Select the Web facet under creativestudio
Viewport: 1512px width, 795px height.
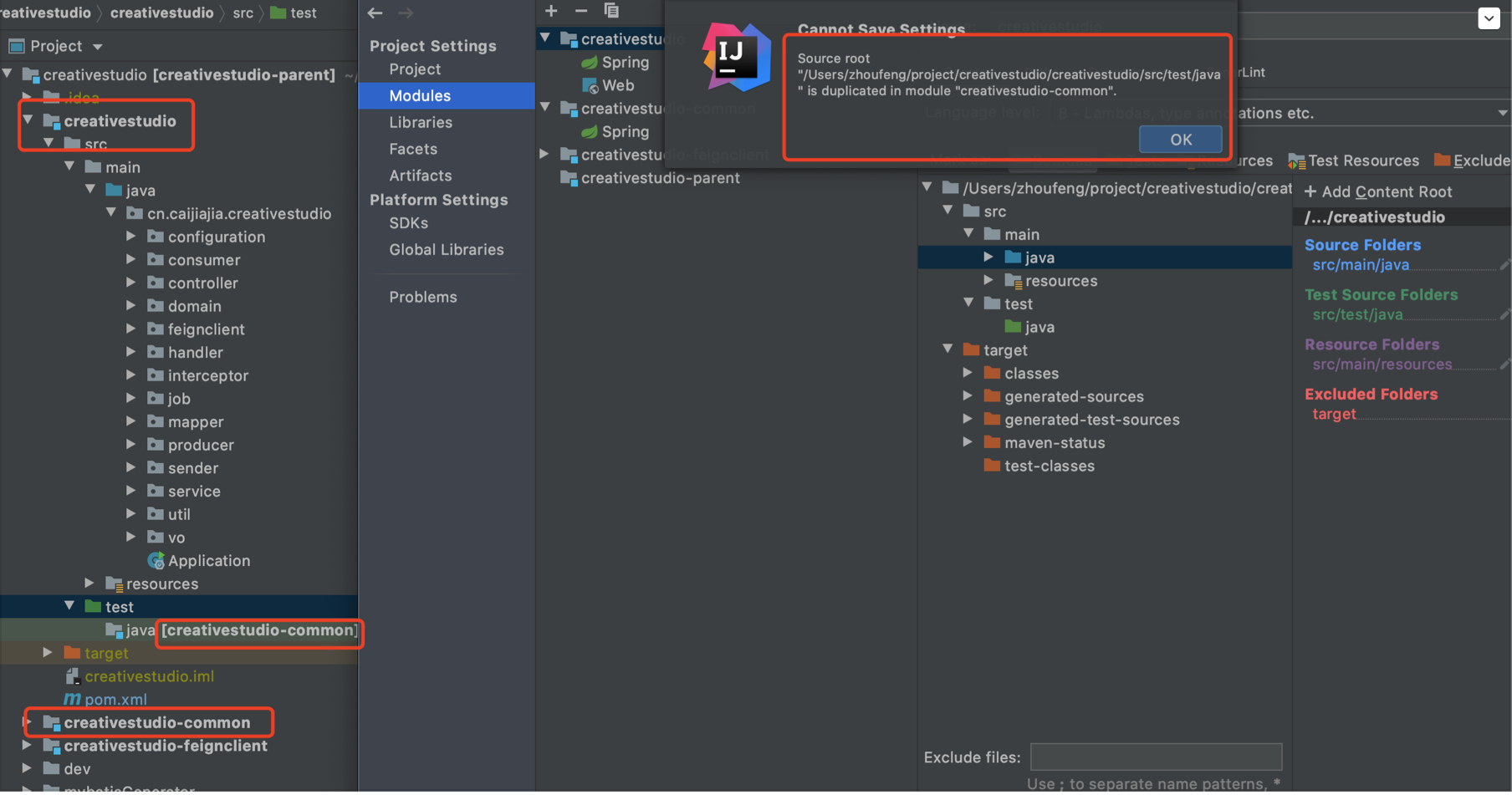click(x=617, y=84)
